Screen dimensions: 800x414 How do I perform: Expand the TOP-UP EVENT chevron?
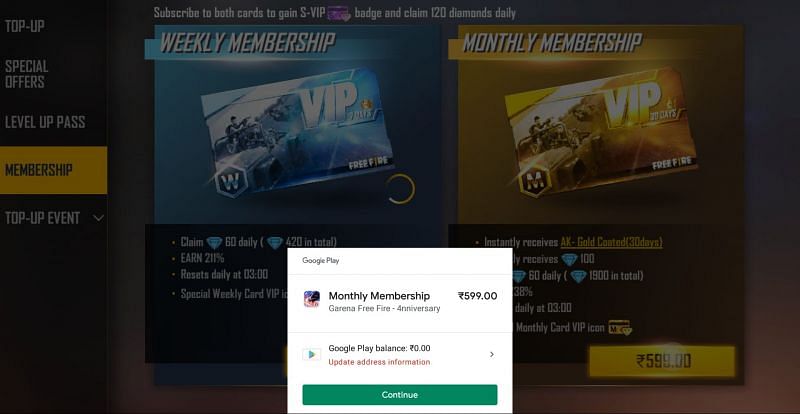(98, 218)
